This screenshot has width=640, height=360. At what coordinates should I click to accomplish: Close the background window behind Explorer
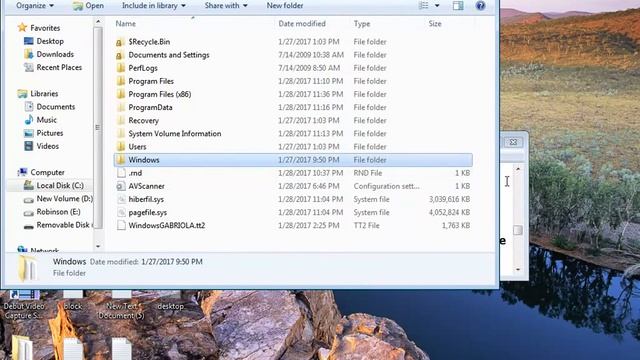pyautogui.click(x=513, y=142)
